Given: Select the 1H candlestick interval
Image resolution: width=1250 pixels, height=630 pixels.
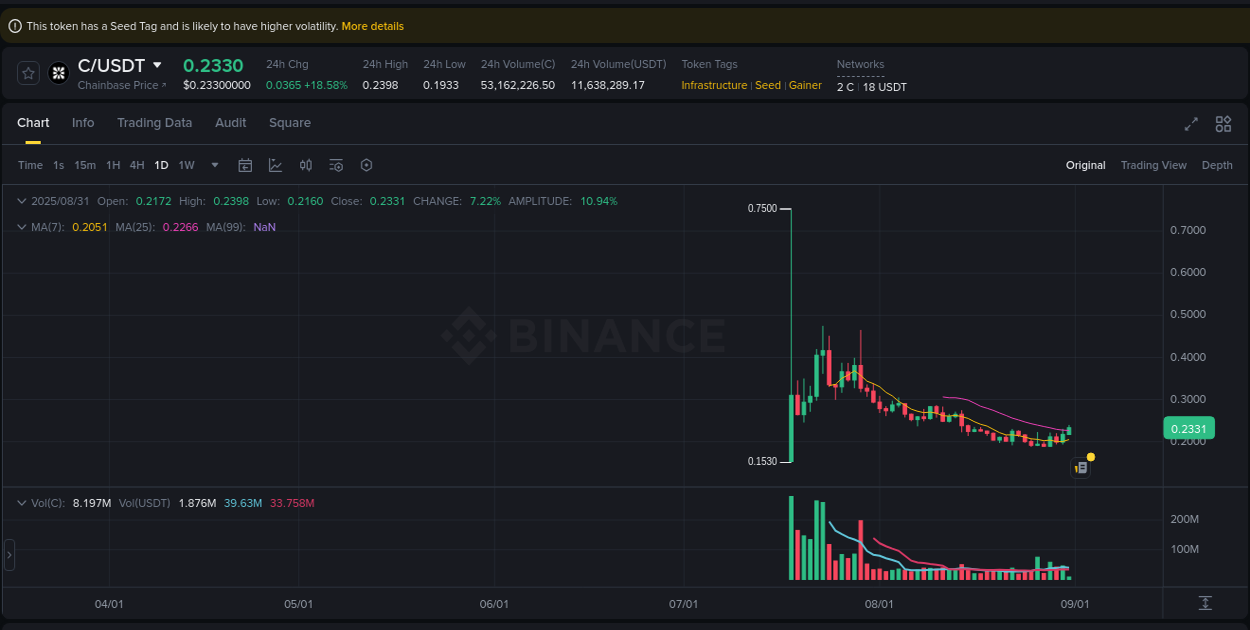Looking at the screenshot, I should [113, 165].
